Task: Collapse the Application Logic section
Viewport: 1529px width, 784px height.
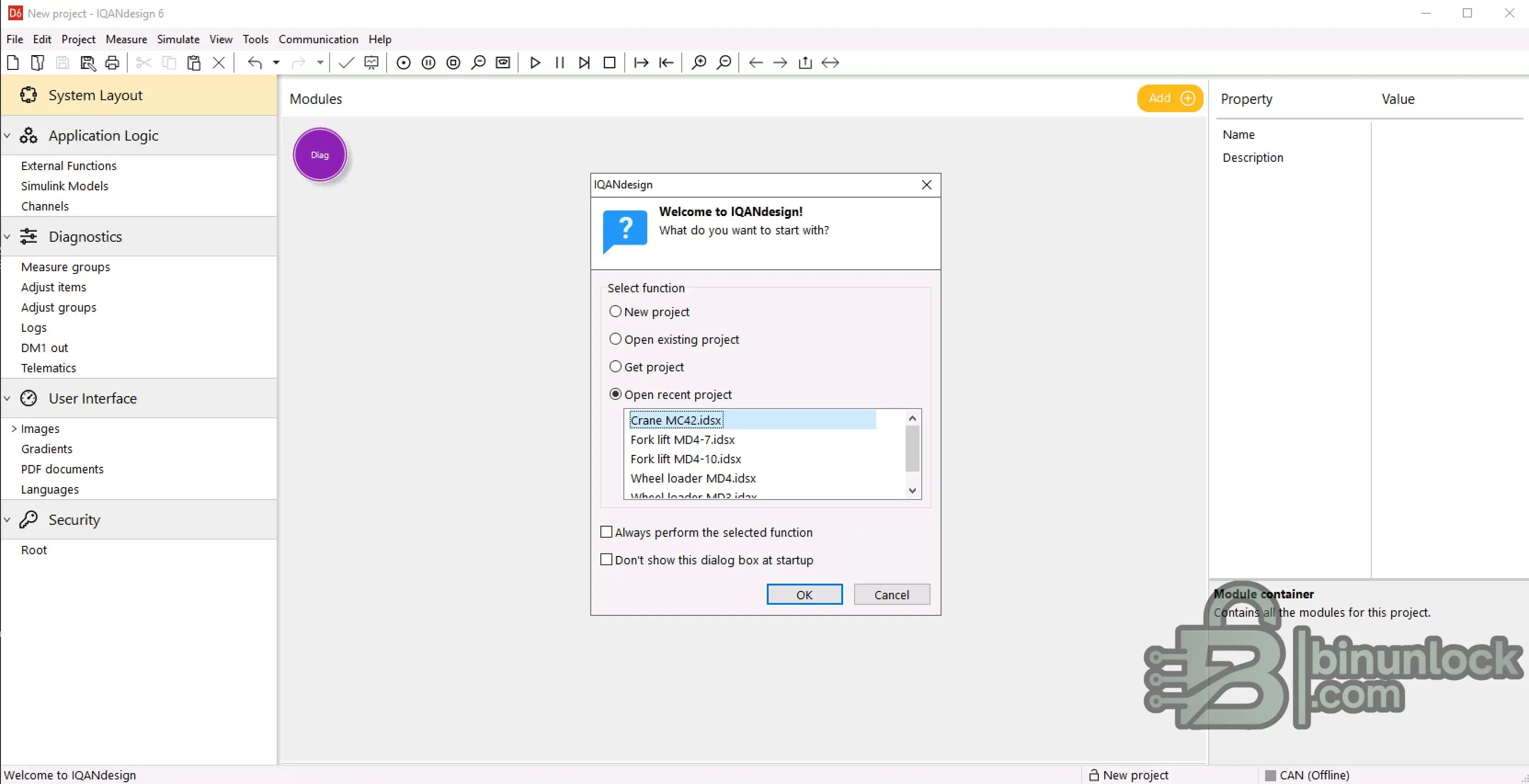Action: pos(7,135)
